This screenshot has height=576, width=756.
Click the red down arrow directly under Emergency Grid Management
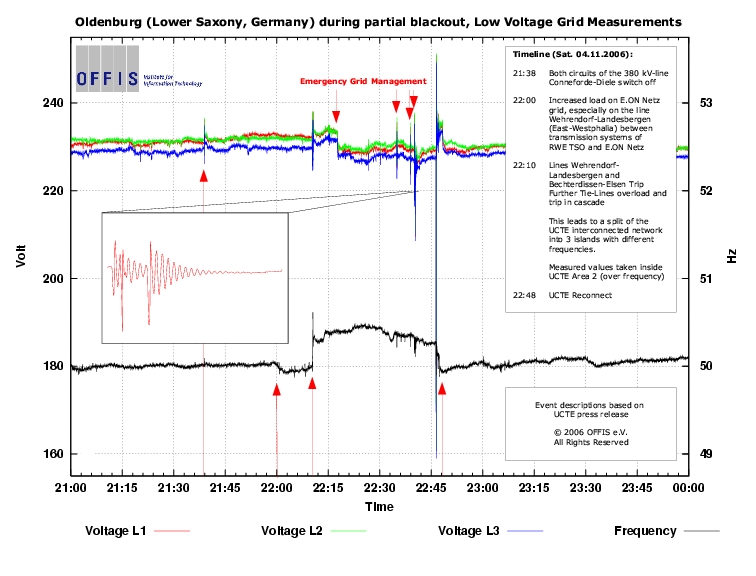pos(336,117)
